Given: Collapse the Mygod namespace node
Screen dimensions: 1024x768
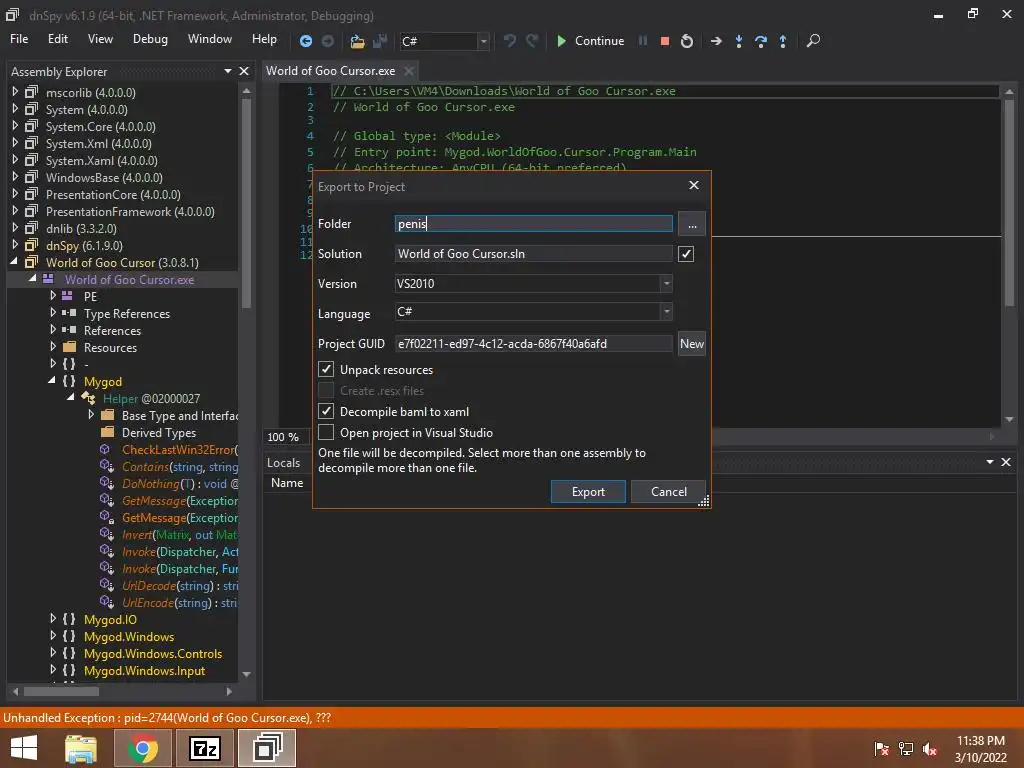Looking at the screenshot, I should click(52, 381).
